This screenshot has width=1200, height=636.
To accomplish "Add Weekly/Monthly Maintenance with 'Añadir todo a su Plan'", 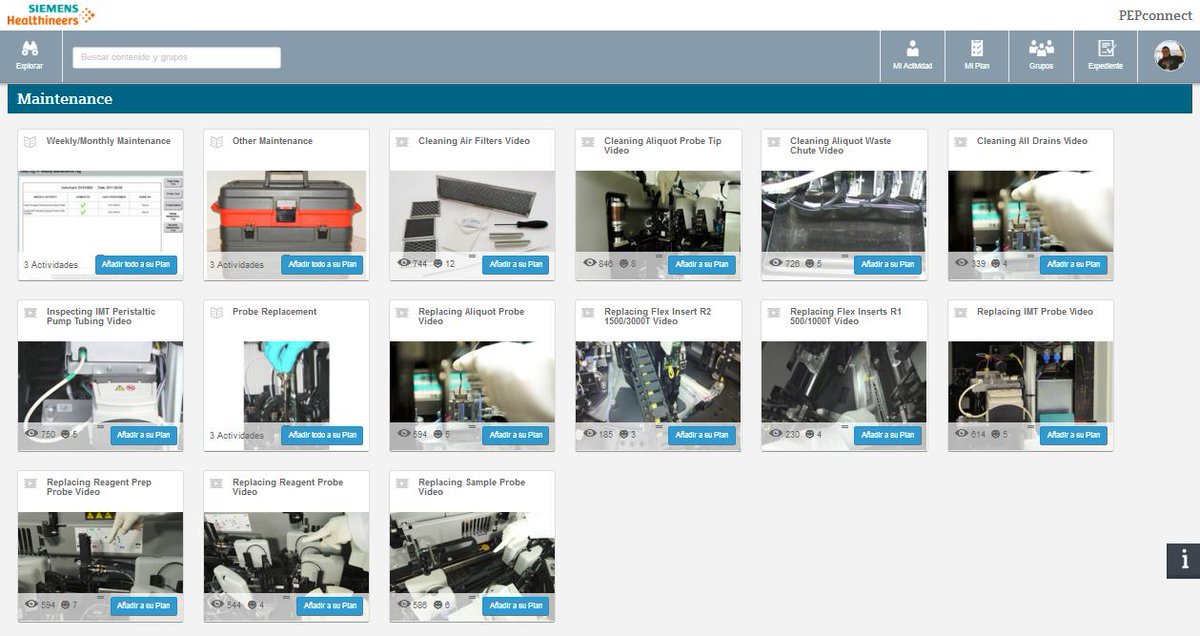I will 136,265.
